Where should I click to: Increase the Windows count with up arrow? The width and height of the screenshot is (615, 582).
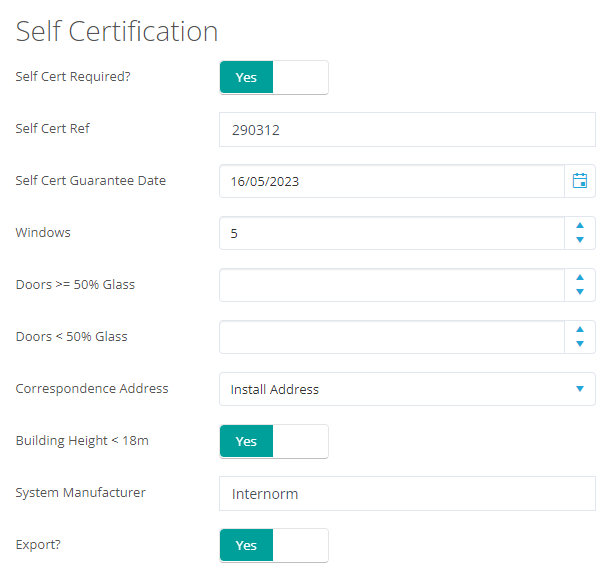[580, 226]
